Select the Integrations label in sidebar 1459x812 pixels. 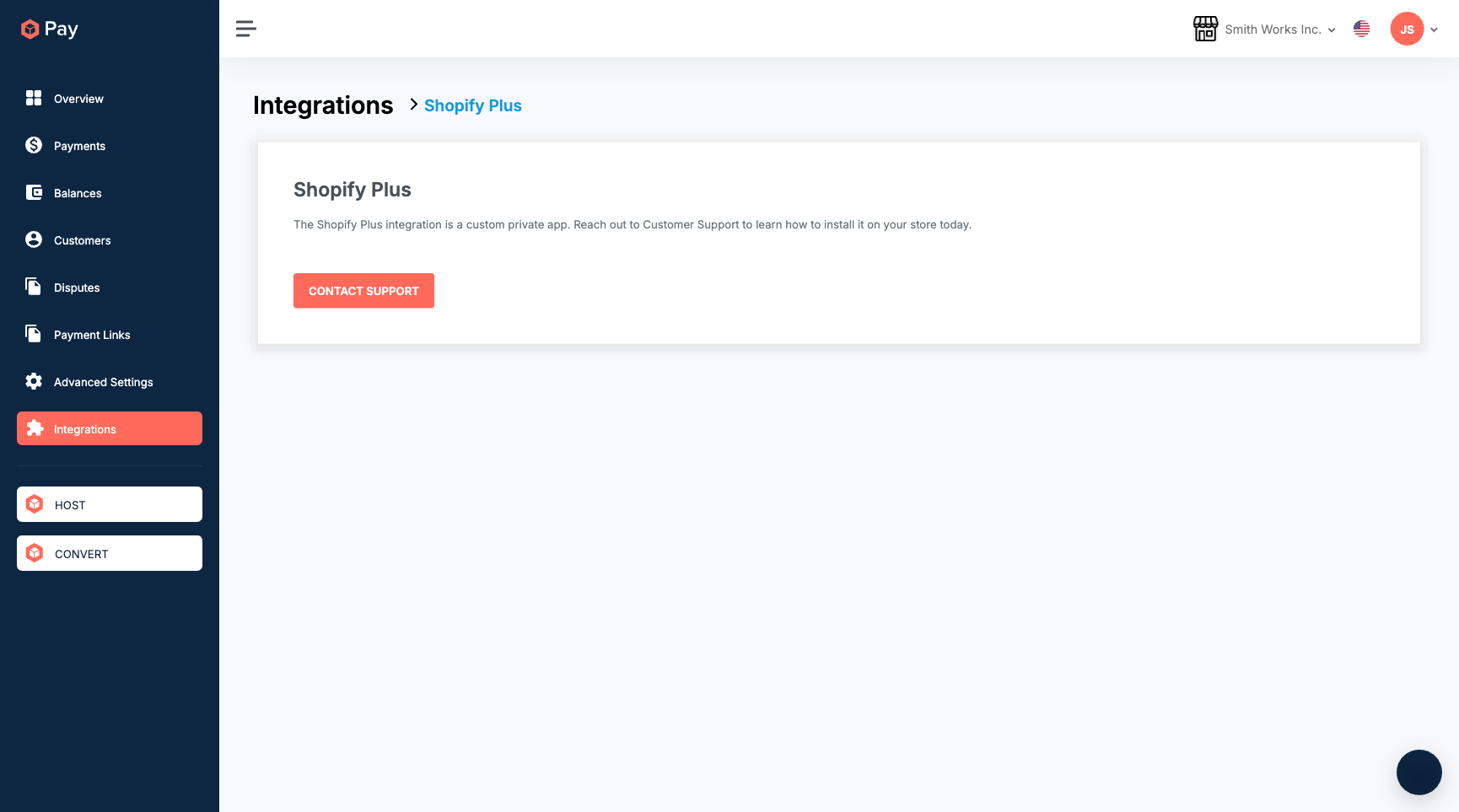[x=85, y=429]
